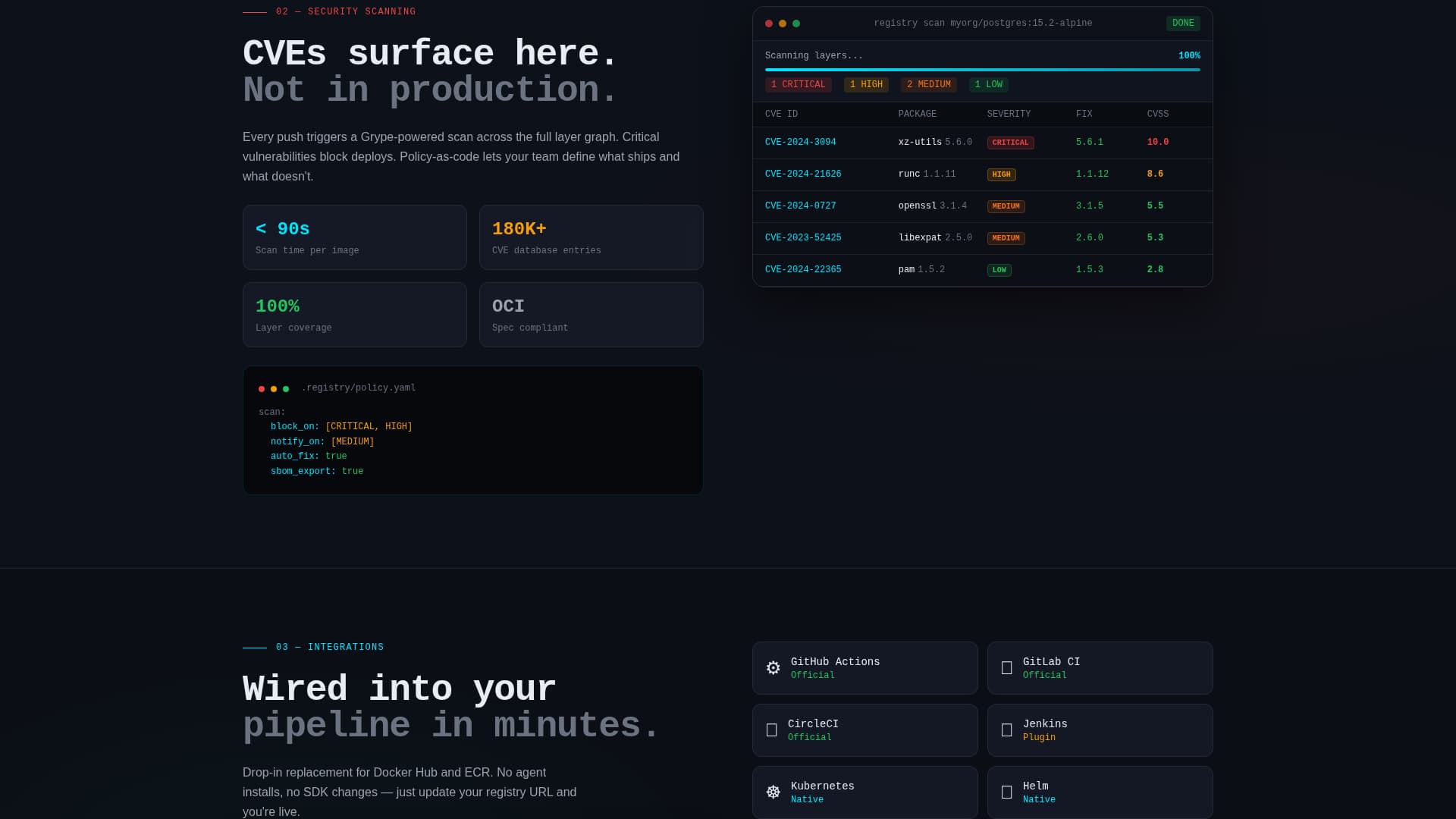
Task: Select the 1 HIGH summary badge
Action: 866,85
